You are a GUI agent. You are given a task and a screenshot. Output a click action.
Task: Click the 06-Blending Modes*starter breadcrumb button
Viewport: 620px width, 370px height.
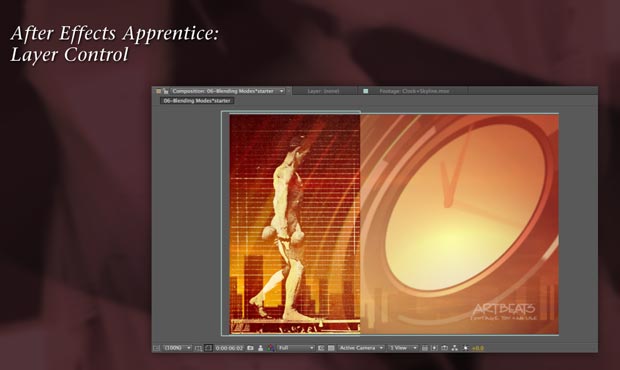[197, 101]
